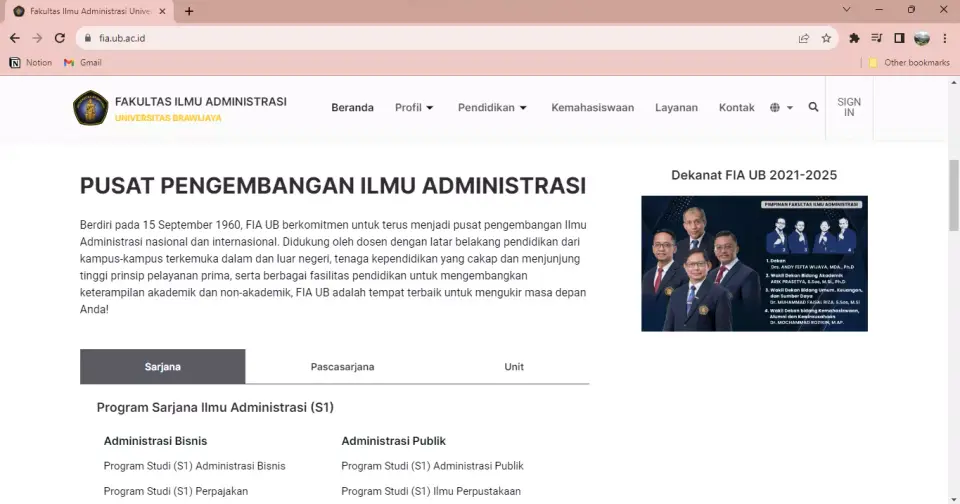This screenshot has height=504, width=960.
Task: Open the Kemahasiswaan menu item
Action: [x=592, y=107]
